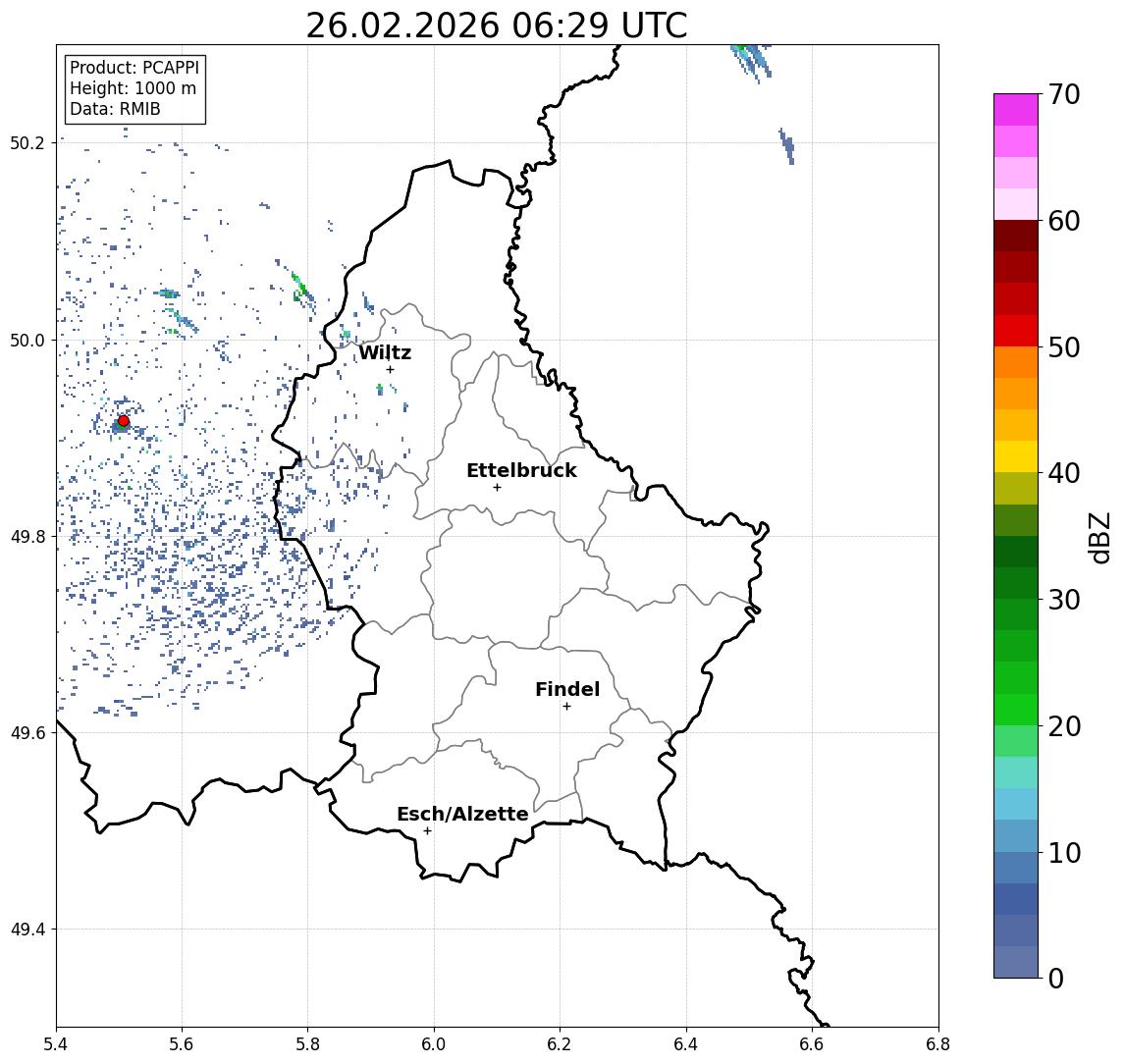Click the colorbar tick label 0

(1056, 978)
